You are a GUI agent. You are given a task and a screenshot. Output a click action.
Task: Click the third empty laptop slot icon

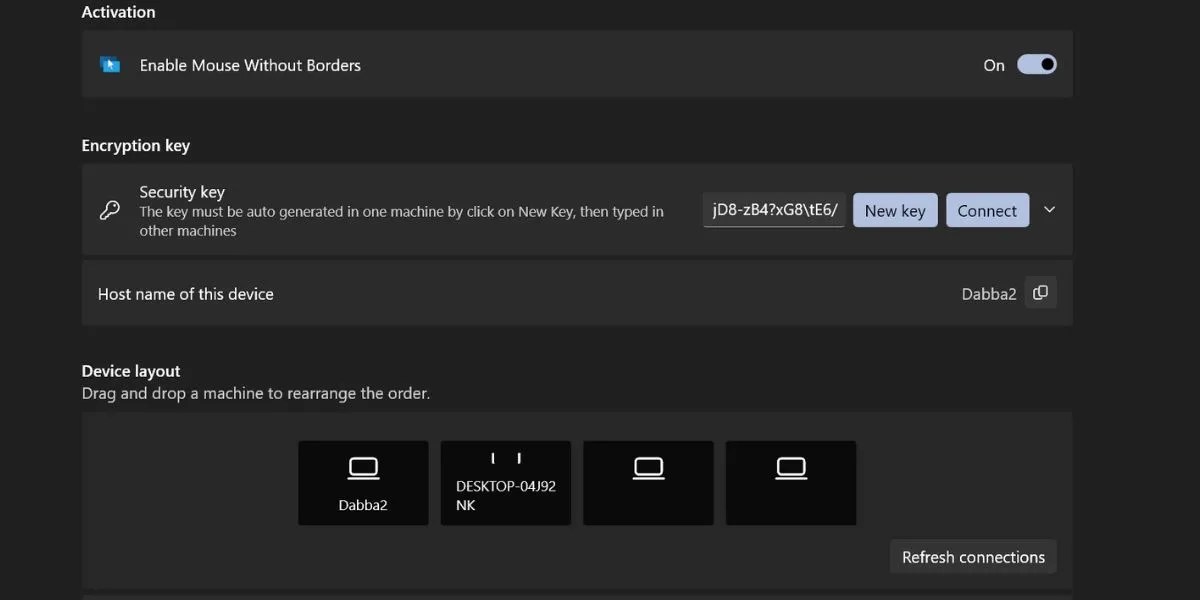(x=648, y=467)
